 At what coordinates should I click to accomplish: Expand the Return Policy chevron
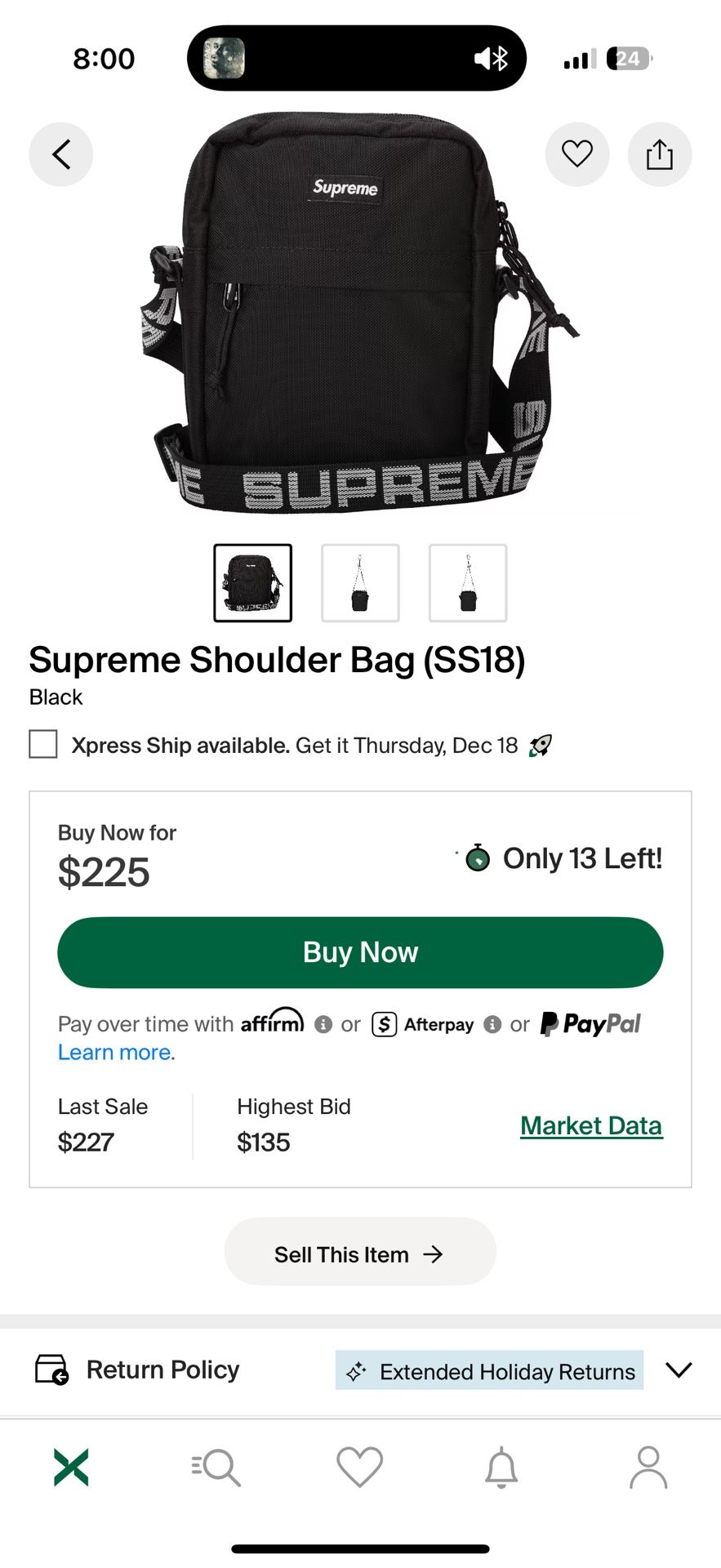(678, 1370)
